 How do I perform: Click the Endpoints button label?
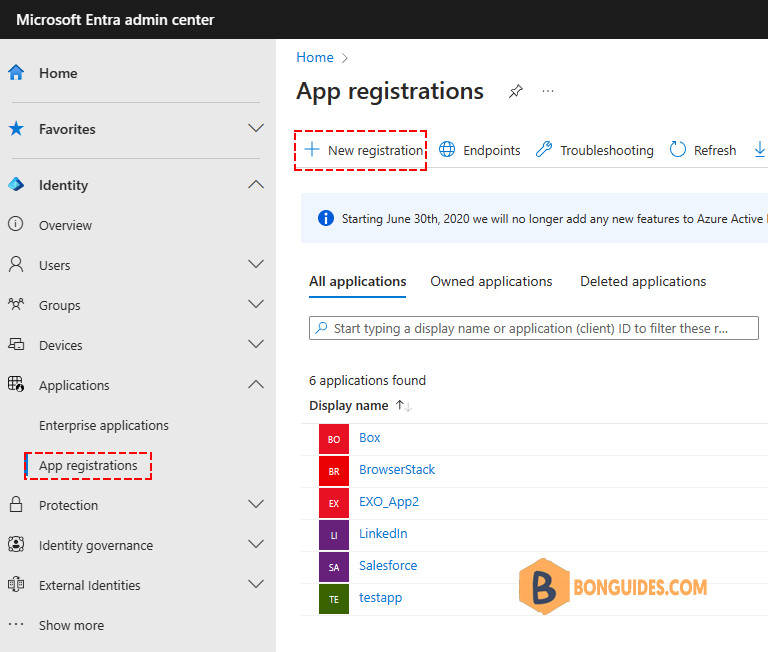pos(492,150)
